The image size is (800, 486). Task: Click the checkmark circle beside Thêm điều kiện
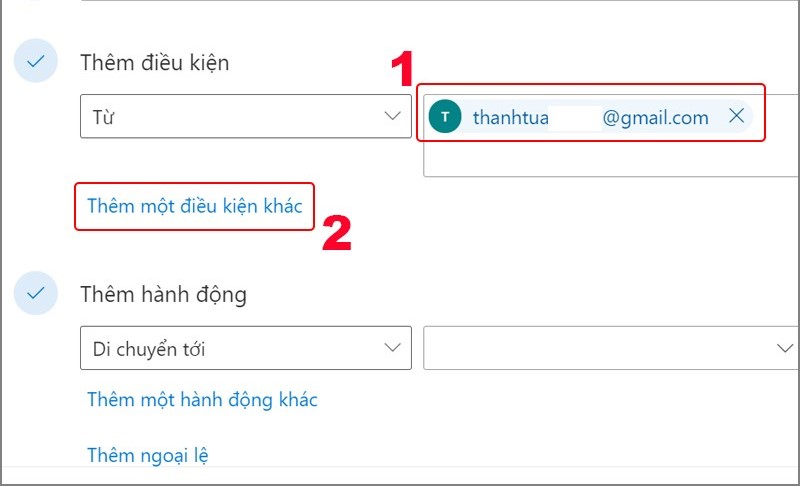36,62
